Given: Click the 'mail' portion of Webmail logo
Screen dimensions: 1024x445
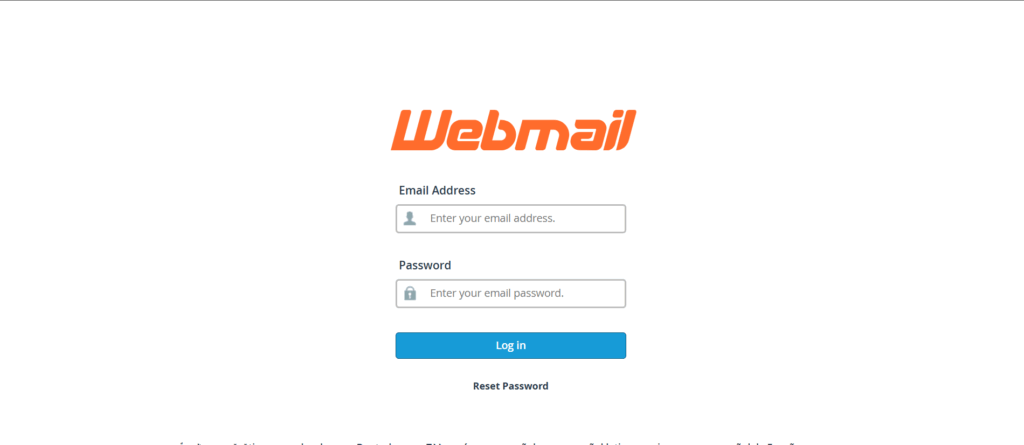Looking at the screenshot, I should (x=579, y=131).
